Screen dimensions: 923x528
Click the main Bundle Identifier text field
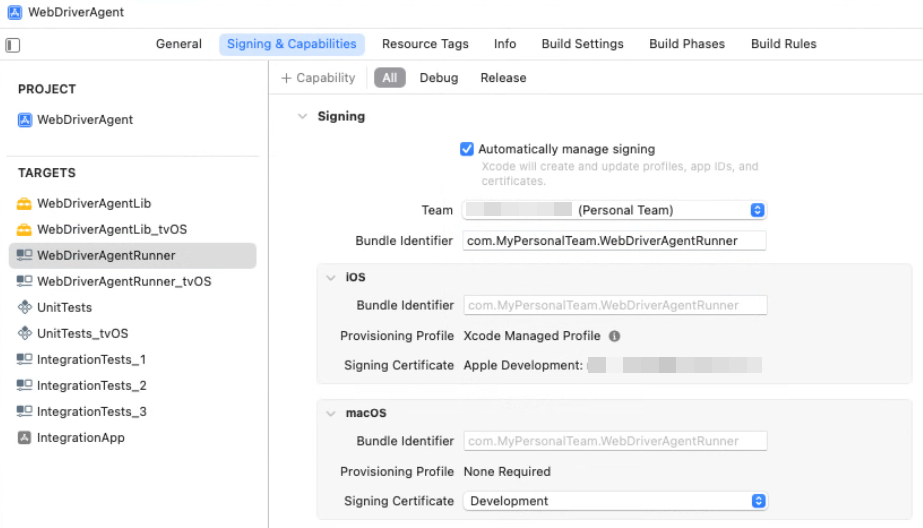click(x=614, y=241)
